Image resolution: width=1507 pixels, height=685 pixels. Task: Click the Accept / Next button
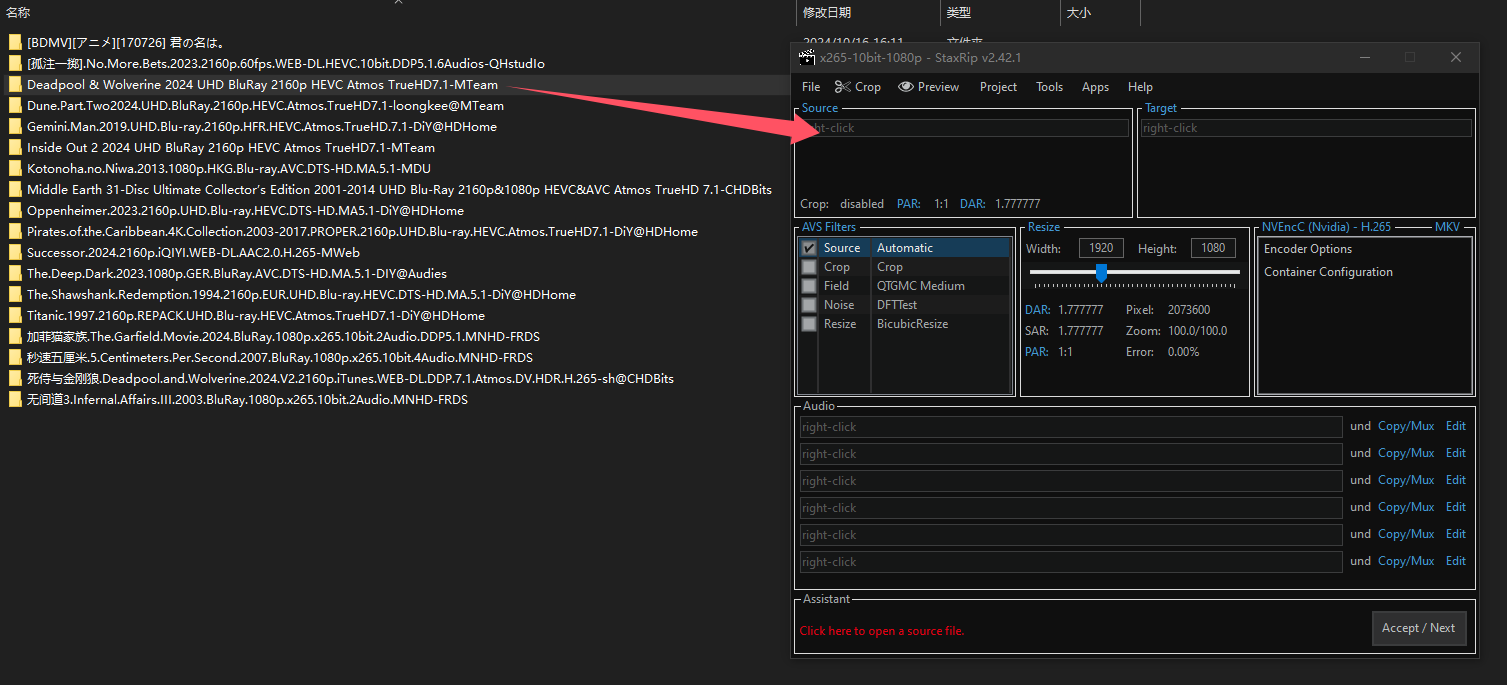[x=1418, y=628]
